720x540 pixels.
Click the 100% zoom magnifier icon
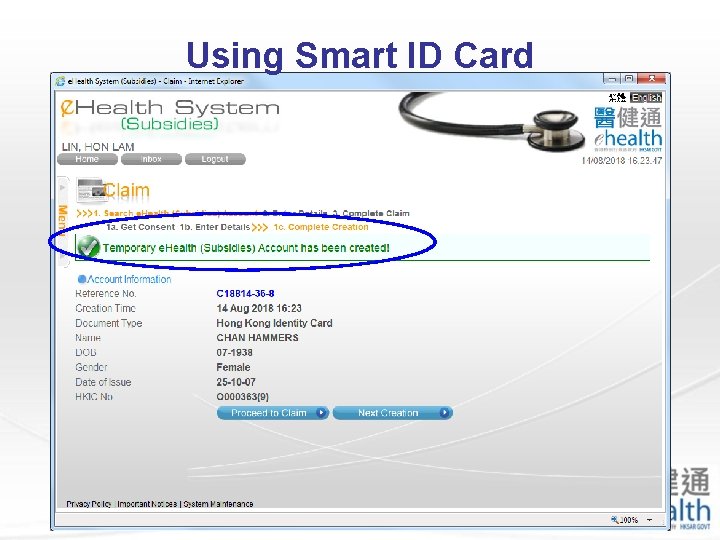[x=615, y=520]
